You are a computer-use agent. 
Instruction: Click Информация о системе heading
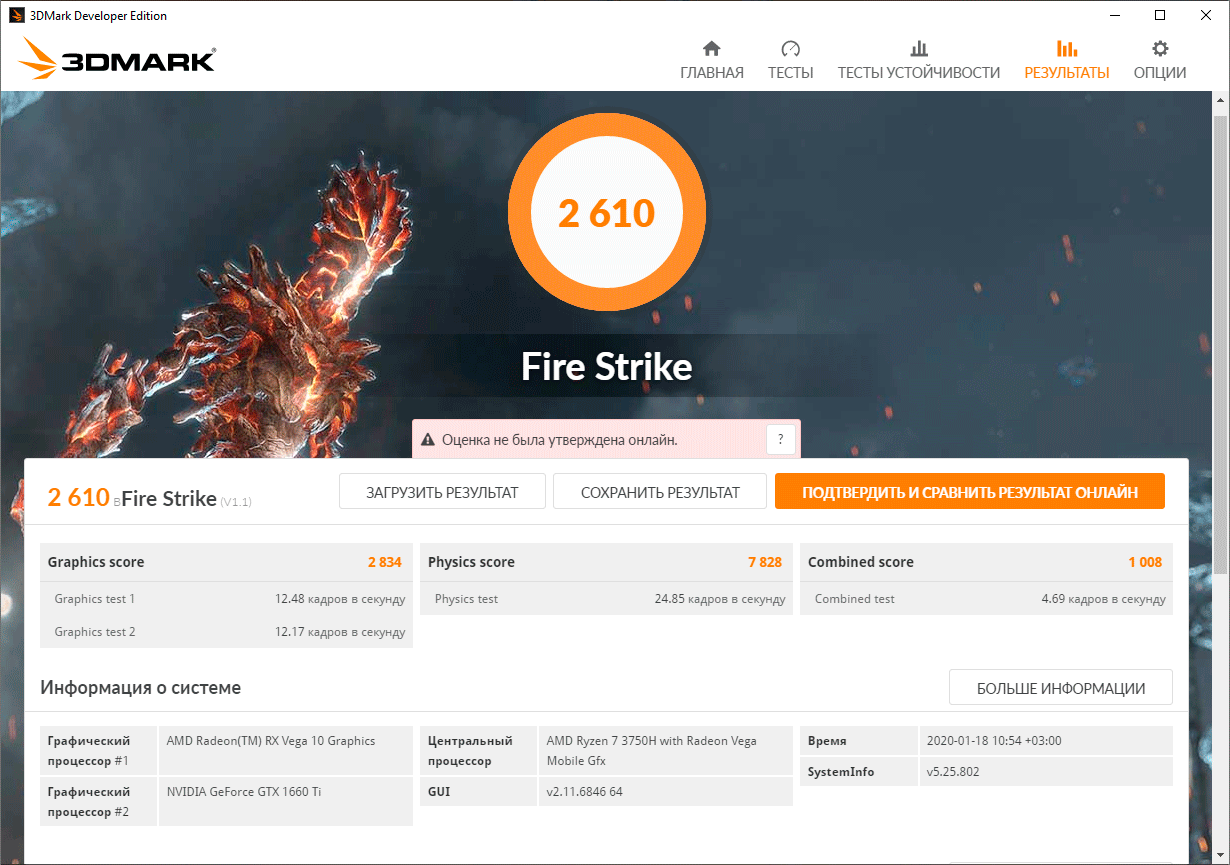click(141, 688)
